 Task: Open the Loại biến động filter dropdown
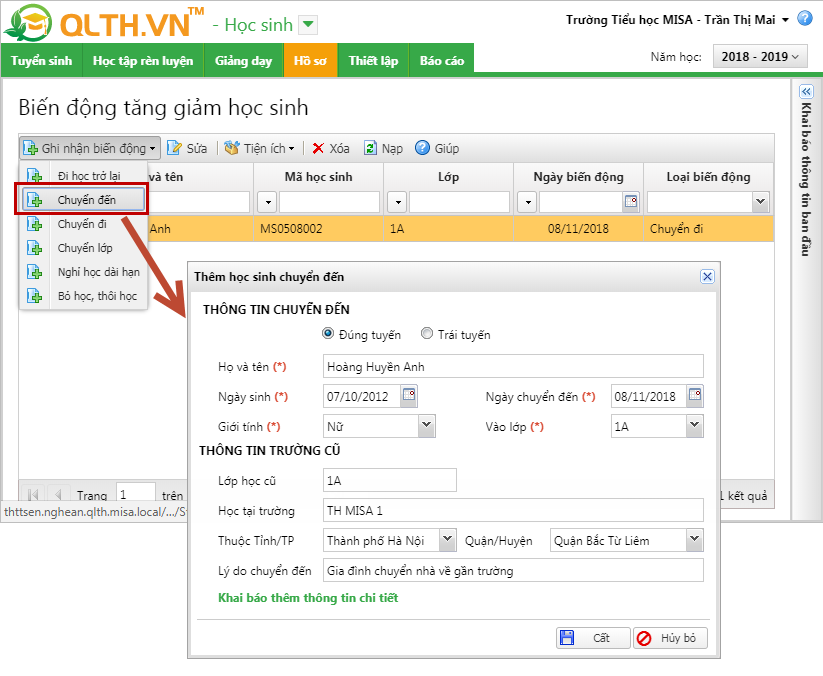pyautogui.click(x=760, y=202)
